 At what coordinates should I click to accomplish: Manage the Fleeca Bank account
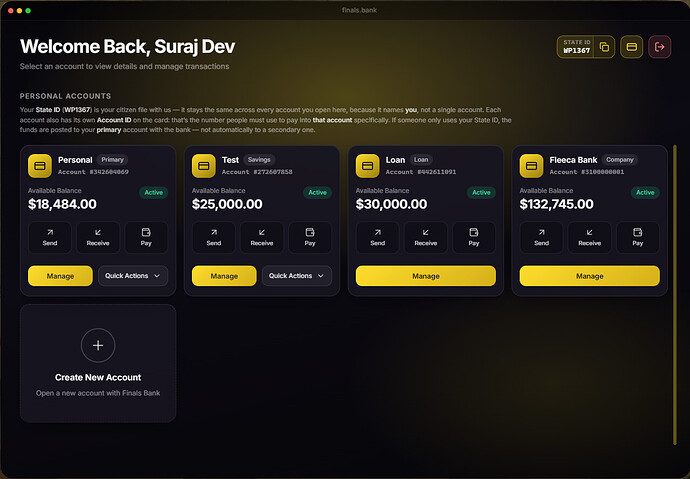(590, 276)
